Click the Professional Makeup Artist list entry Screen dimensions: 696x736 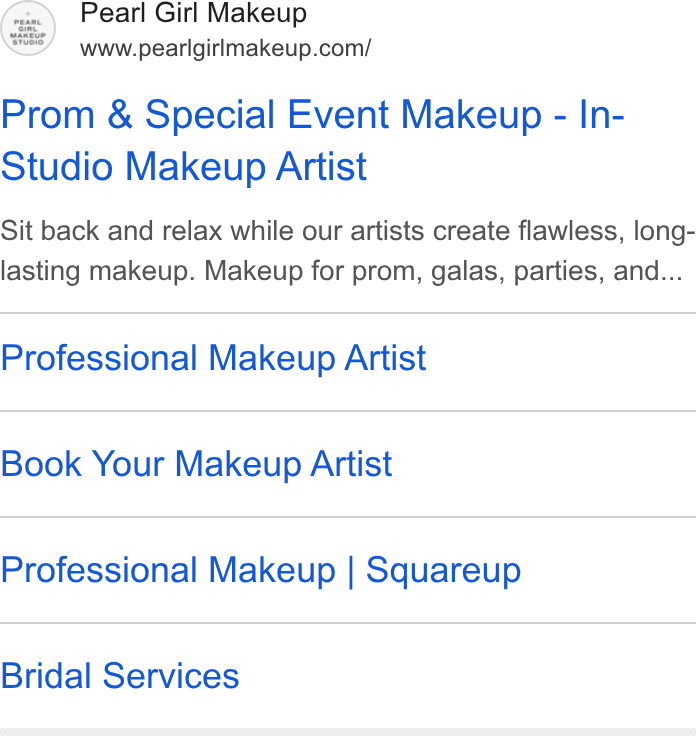pos(348,362)
